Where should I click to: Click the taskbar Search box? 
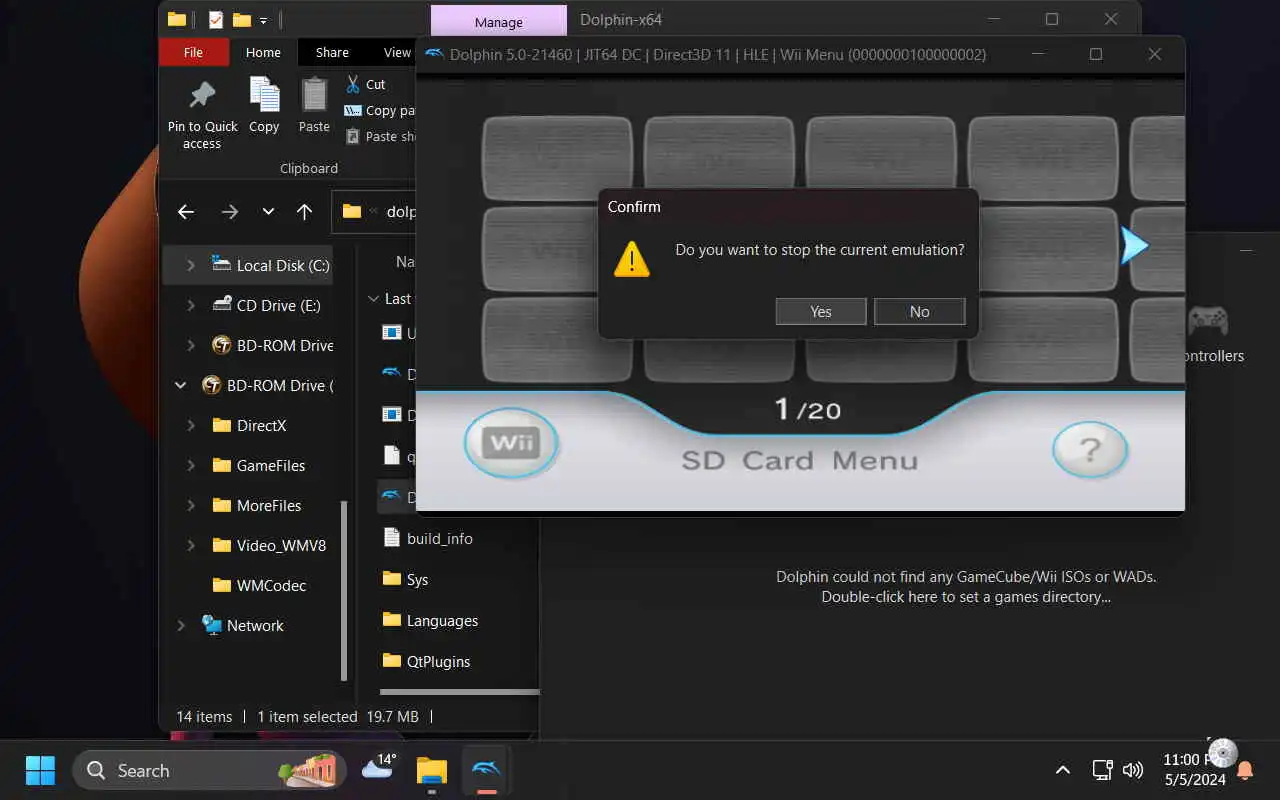coord(209,770)
